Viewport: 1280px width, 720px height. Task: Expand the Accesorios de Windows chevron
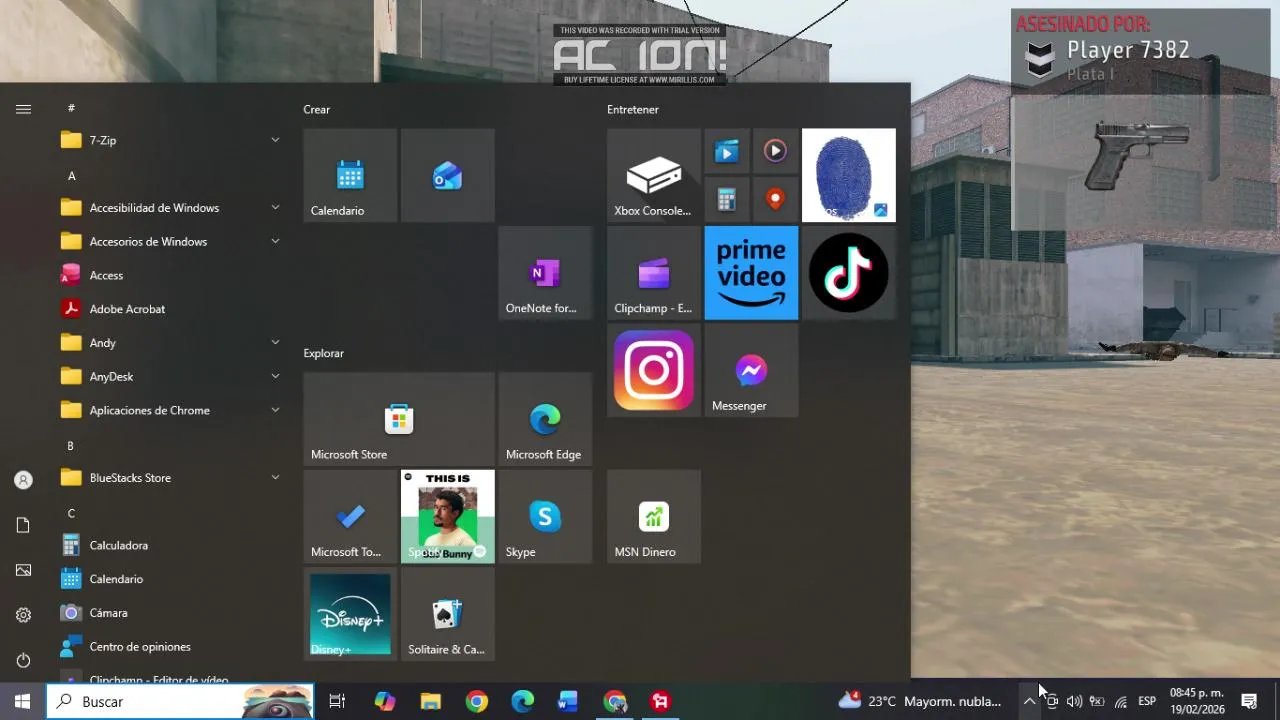point(275,241)
